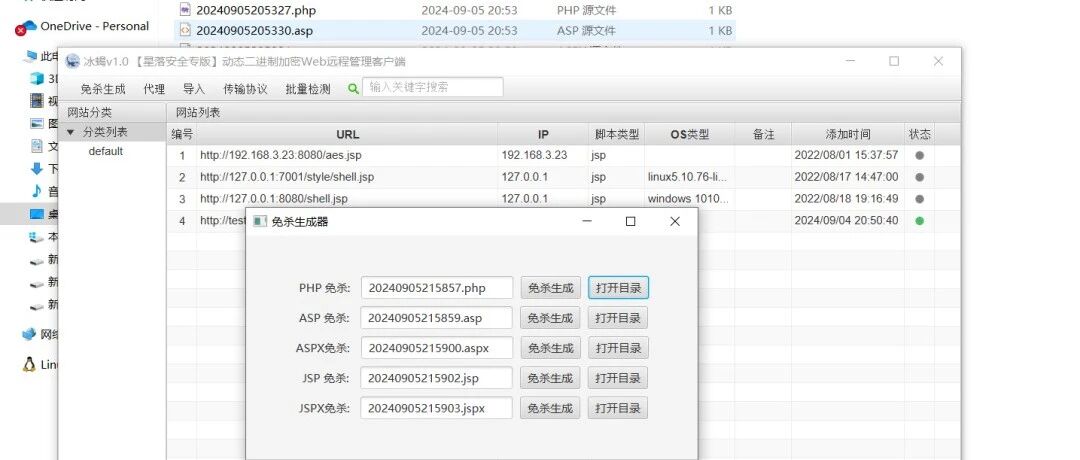Sort by the OS类型 column header
The height and width of the screenshot is (460, 1080).
[x=689, y=134]
